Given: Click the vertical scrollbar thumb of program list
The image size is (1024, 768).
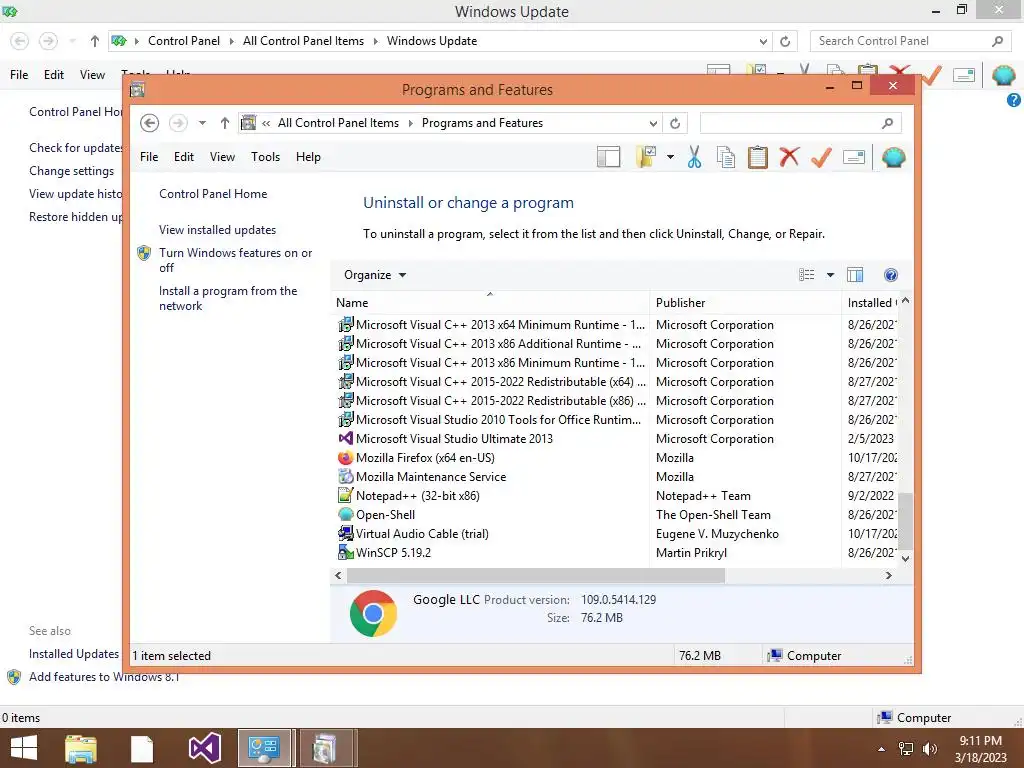Looking at the screenshot, I should tap(905, 520).
